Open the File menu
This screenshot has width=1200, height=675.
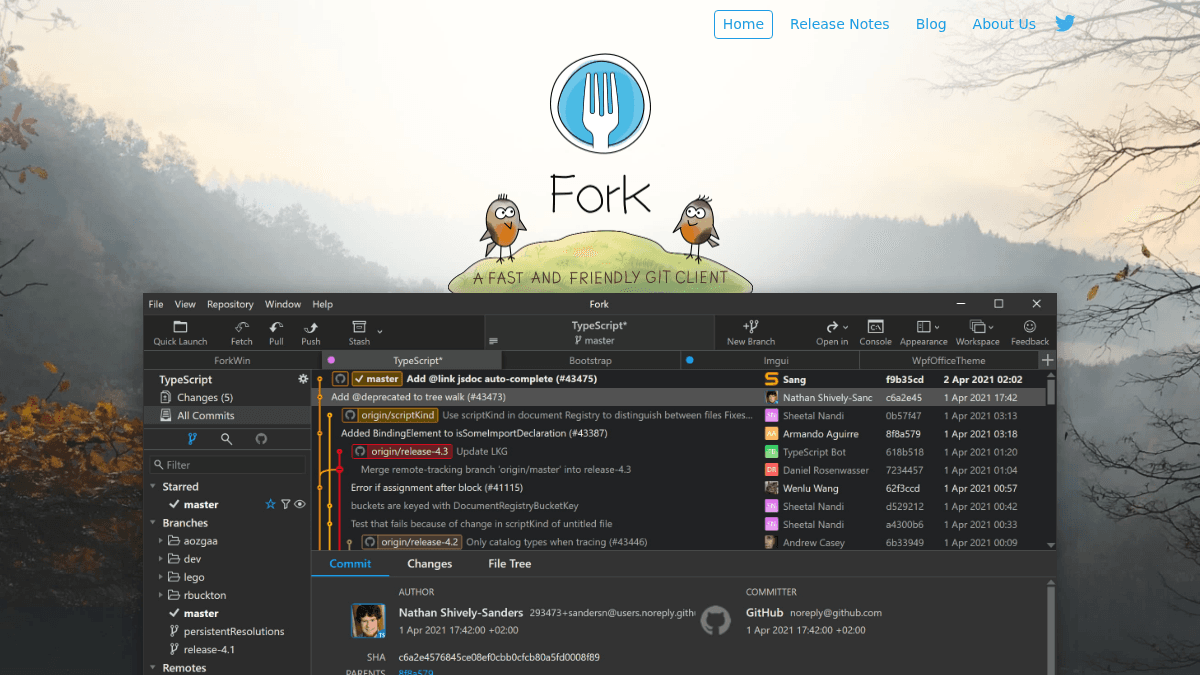pos(156,304)
